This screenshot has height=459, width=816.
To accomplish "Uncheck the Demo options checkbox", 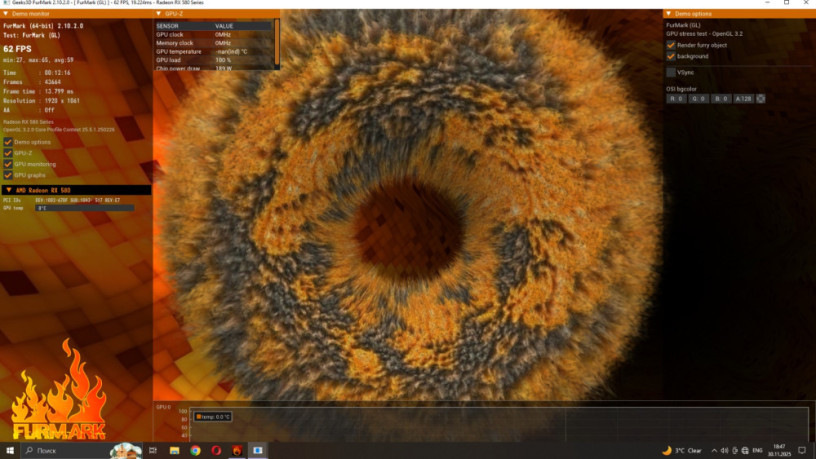I will click(x=8, y=142).
